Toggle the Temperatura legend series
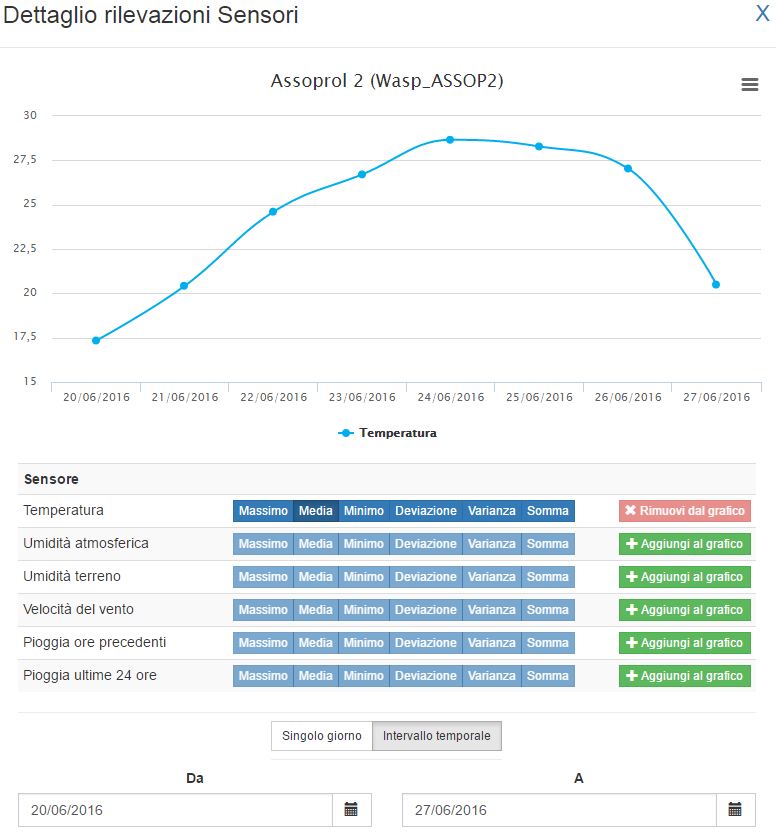776x836 pixels. point(387,433)
